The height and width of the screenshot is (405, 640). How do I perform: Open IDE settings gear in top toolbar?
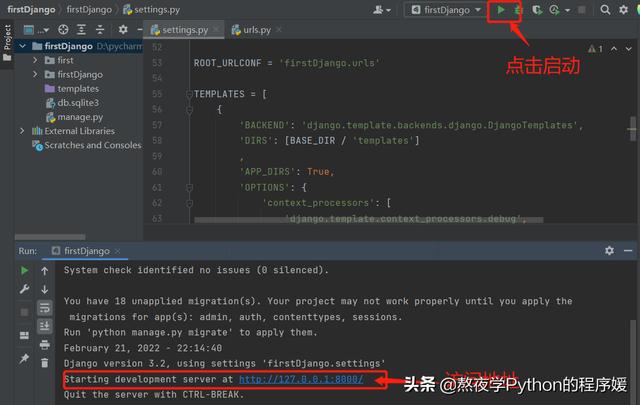(623, 10)
